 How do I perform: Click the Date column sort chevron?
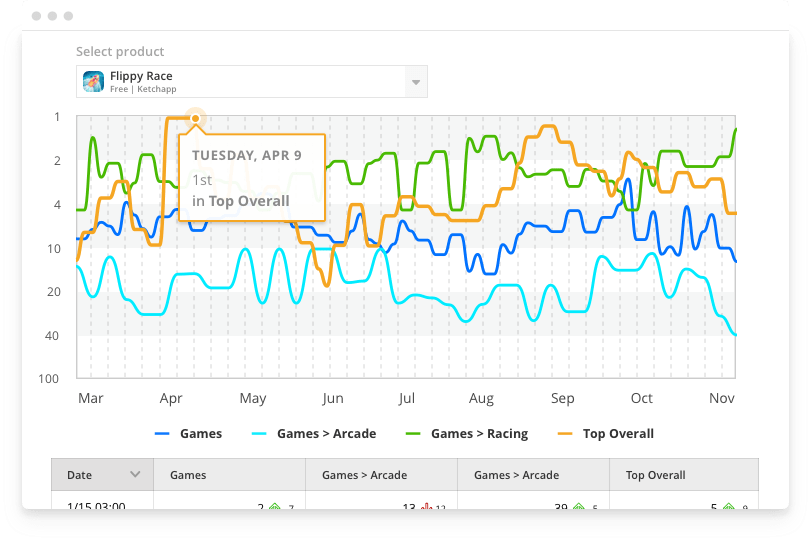[x=135, y=474]
